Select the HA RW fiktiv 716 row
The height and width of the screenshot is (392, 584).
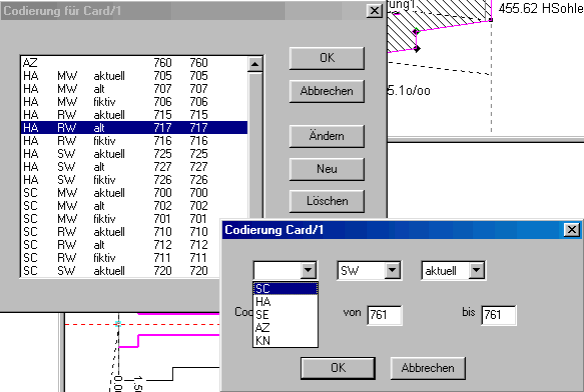click(134, 141)
